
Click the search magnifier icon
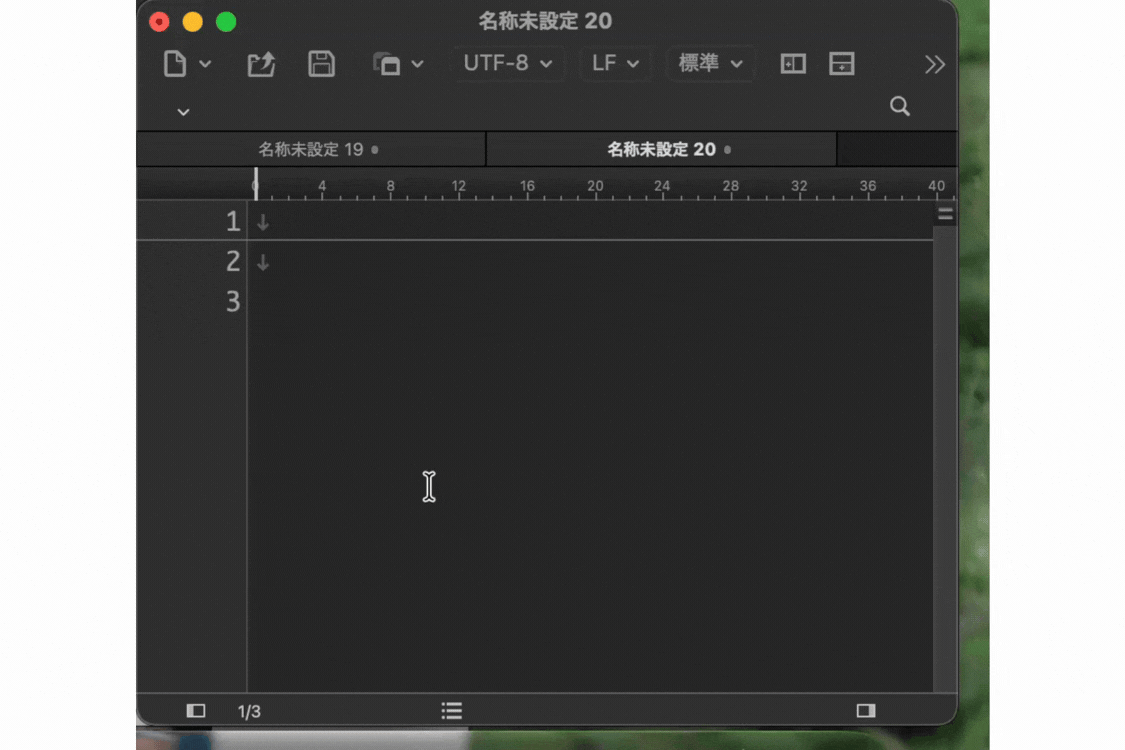pos(900,106)
